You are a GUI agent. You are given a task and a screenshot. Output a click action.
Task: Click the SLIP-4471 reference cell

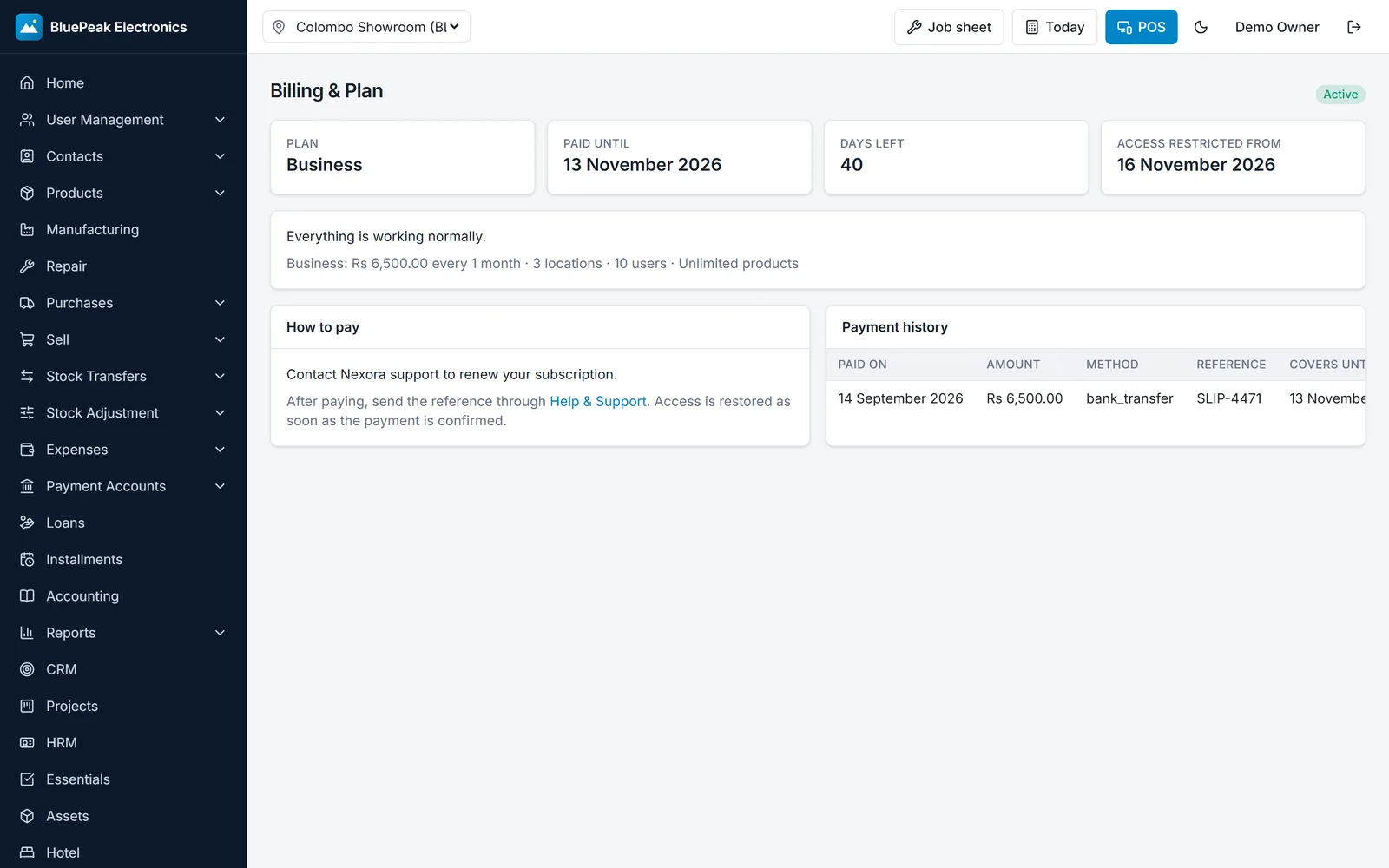click(x=1229, y=398)
